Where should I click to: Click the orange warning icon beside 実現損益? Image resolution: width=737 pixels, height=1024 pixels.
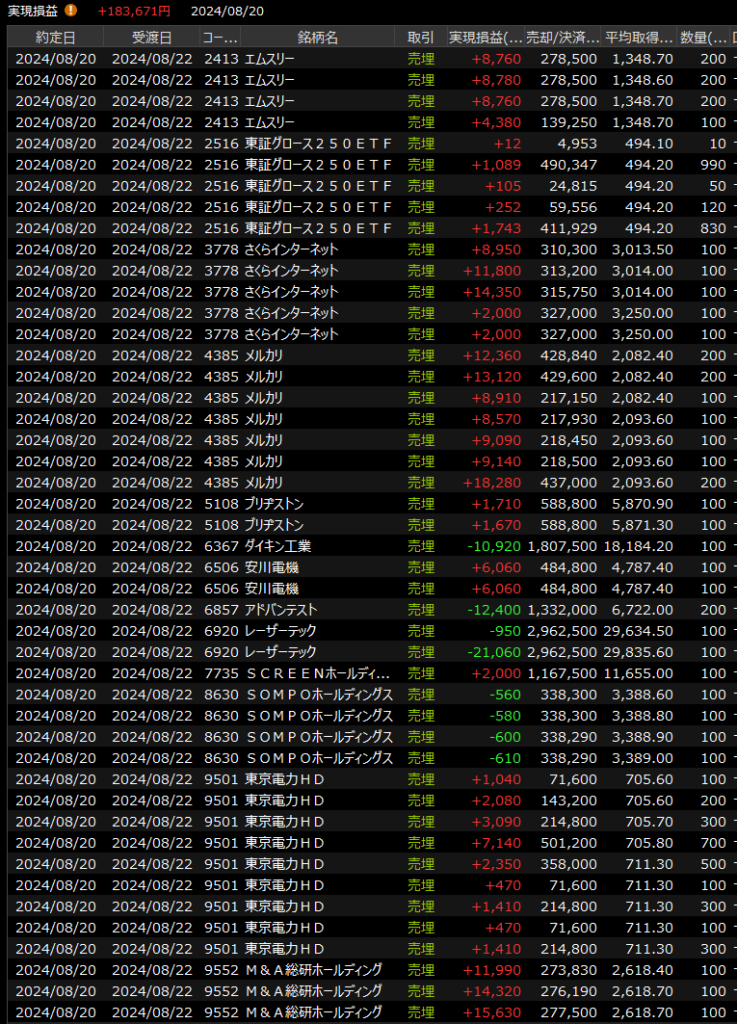(70, 11)
